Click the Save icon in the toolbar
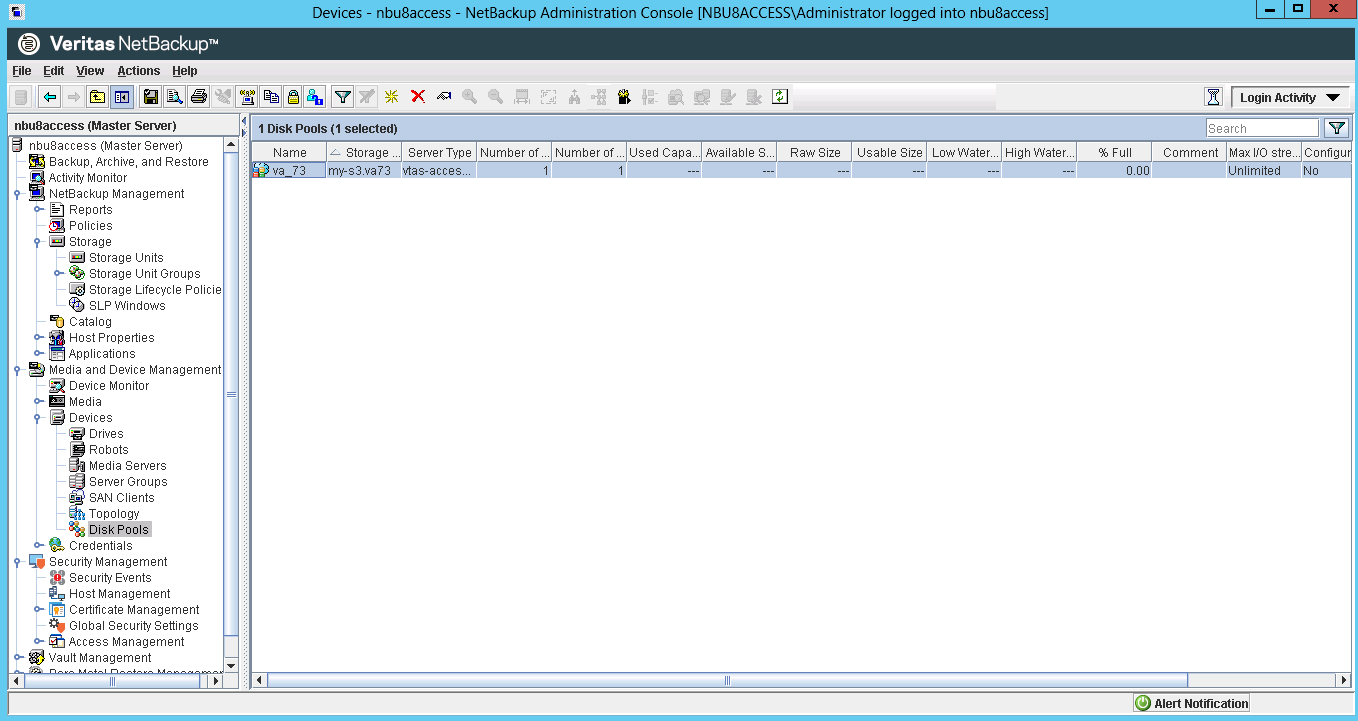1358x721 pixels. click(x=152, y=96)
